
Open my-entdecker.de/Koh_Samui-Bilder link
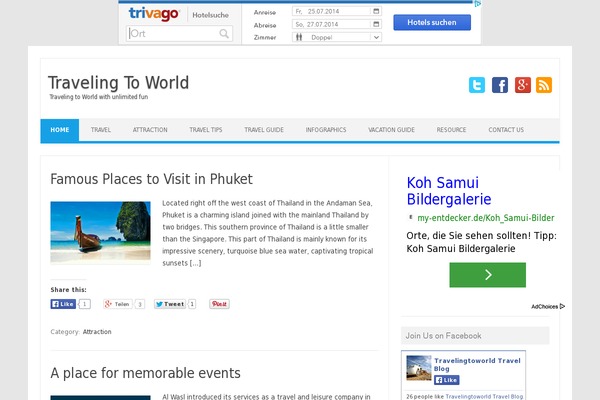[486, 218]
